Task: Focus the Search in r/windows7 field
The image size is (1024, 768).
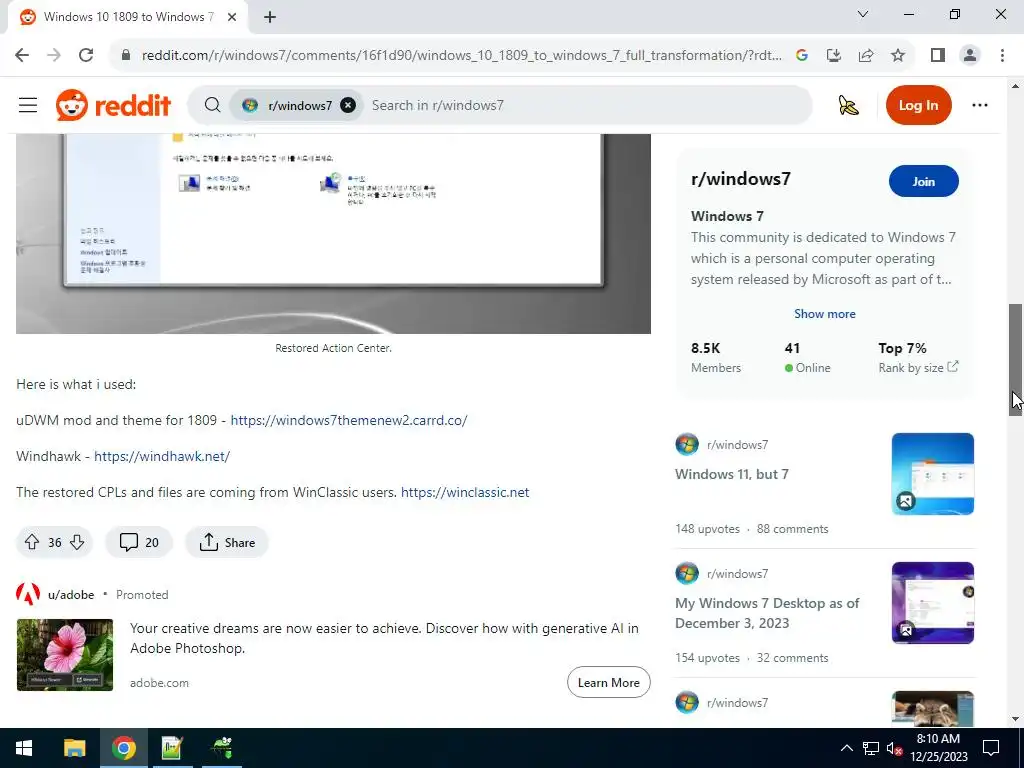Action: (x=588, y=105)
